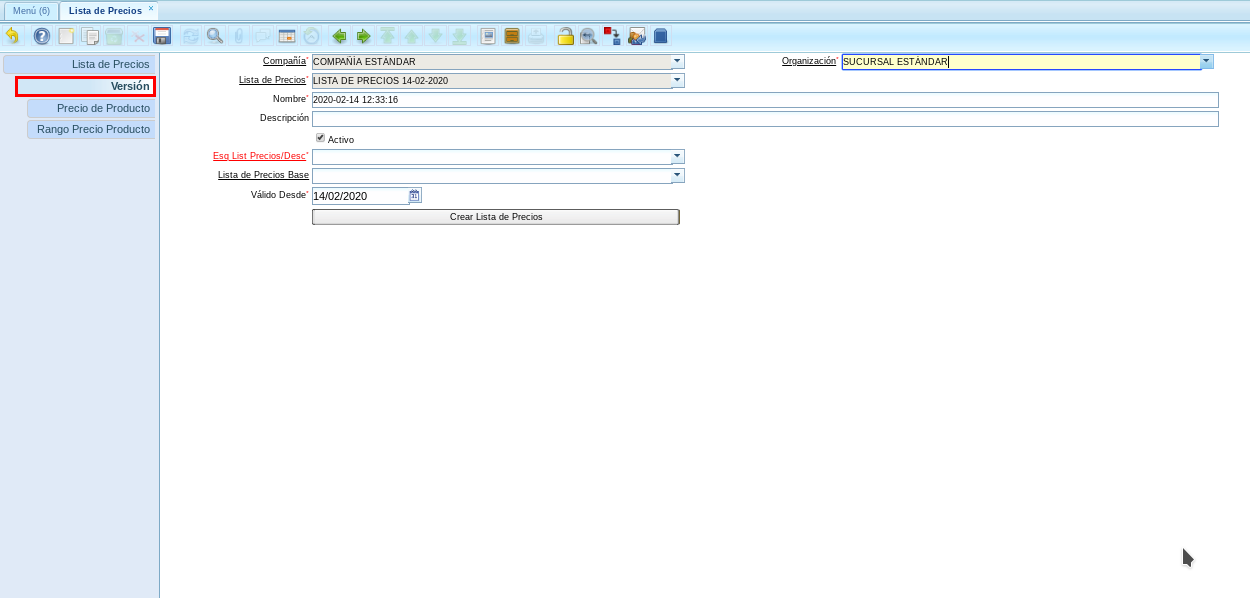Screen dimensions: 1250x598
Task: Click the Delete record trash icon
Action: tap(114, 36)
